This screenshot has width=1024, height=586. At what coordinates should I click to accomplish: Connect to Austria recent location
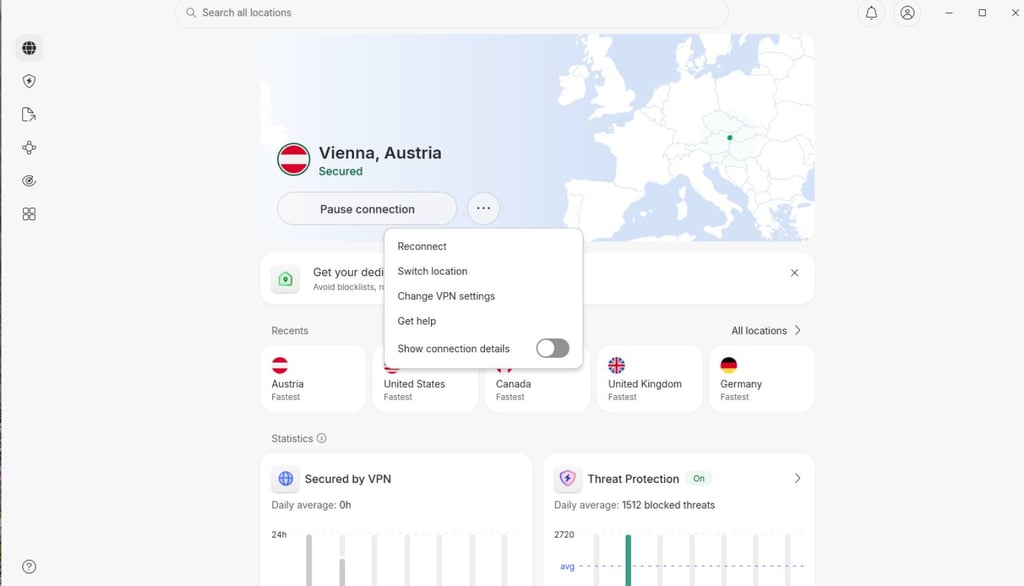pyautogui.click(x=313, y=379)
